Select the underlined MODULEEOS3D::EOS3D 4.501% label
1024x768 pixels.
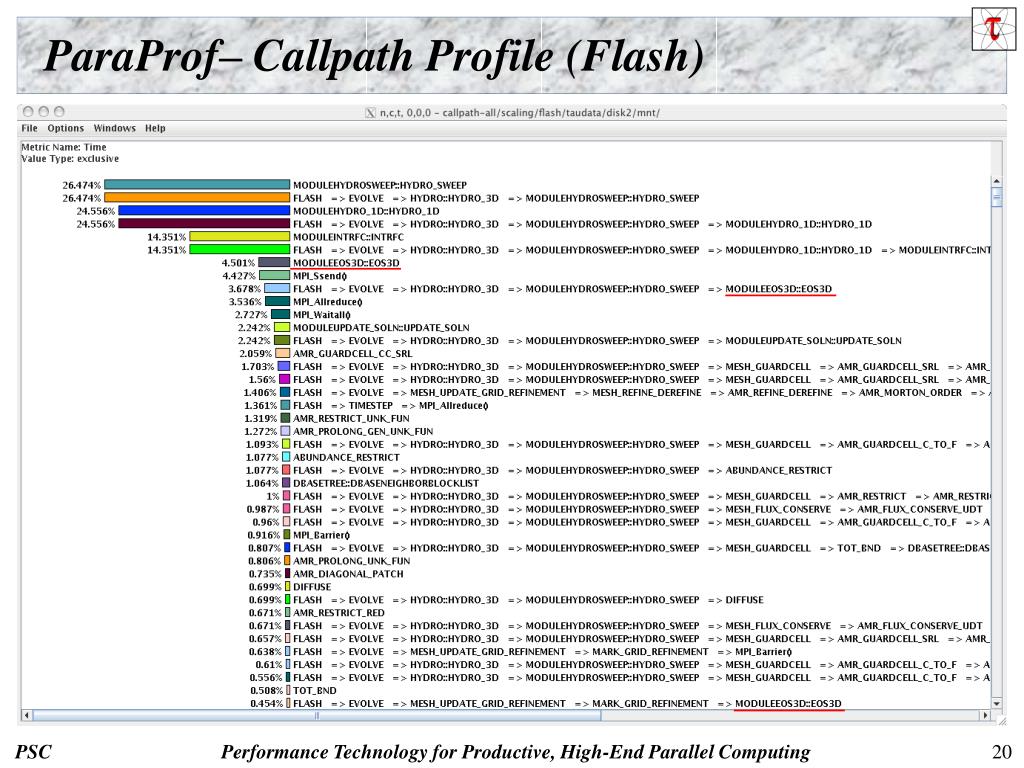345,263
